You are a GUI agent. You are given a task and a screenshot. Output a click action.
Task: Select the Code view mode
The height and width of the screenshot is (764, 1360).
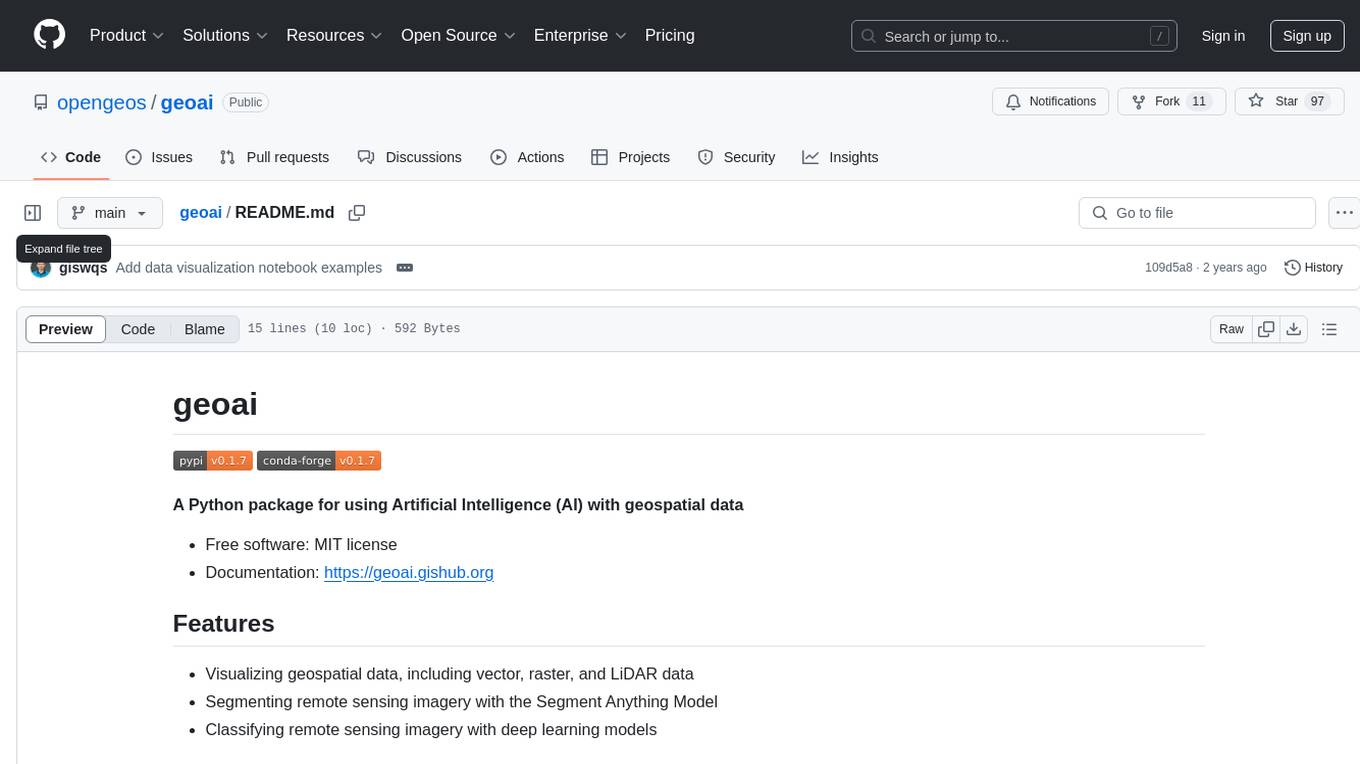coord(138,329)
